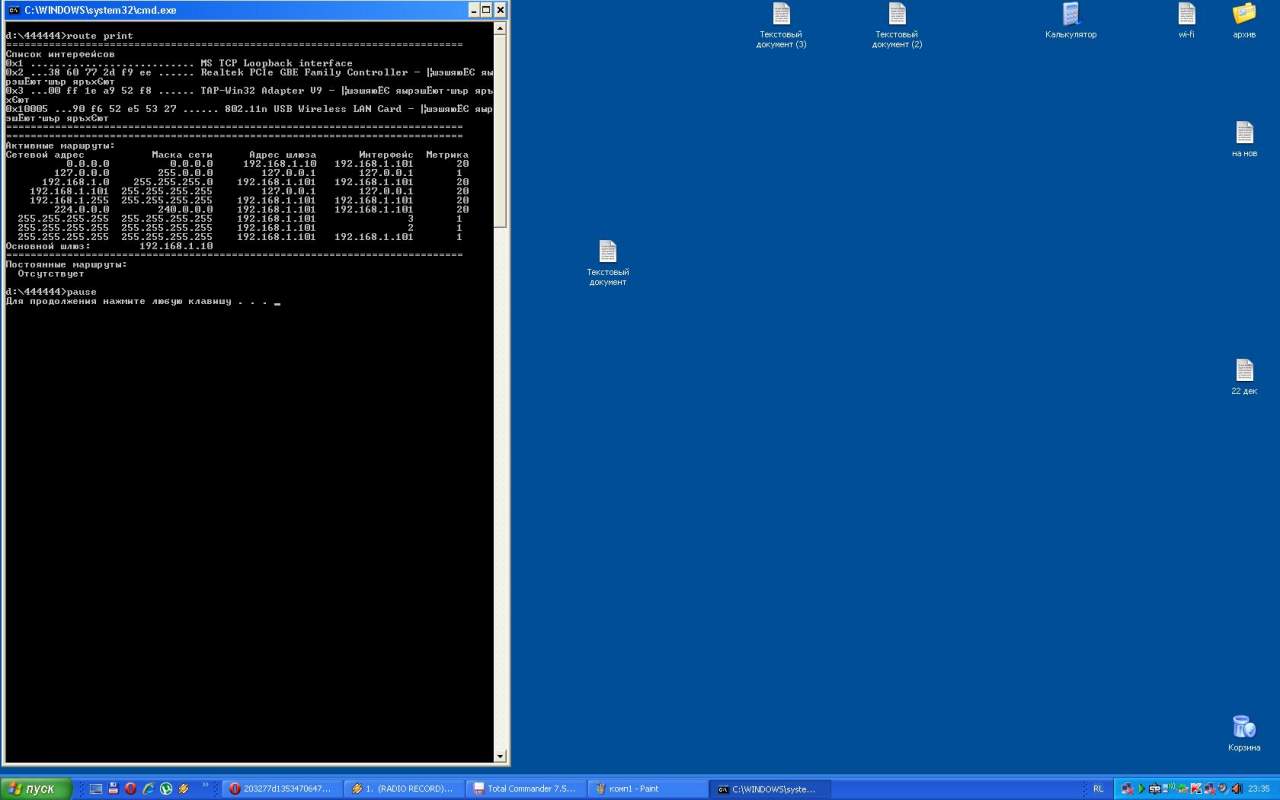
Task: Click the green arrow tray icon
Action: click(x=1143, y=789)
